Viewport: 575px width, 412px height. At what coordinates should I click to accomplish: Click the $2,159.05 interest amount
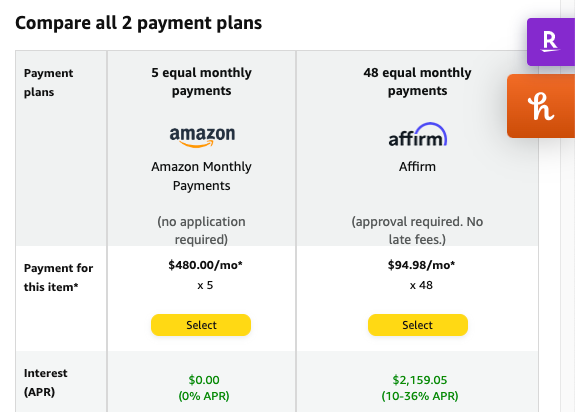pyautogui.click(x=420, y=380)
